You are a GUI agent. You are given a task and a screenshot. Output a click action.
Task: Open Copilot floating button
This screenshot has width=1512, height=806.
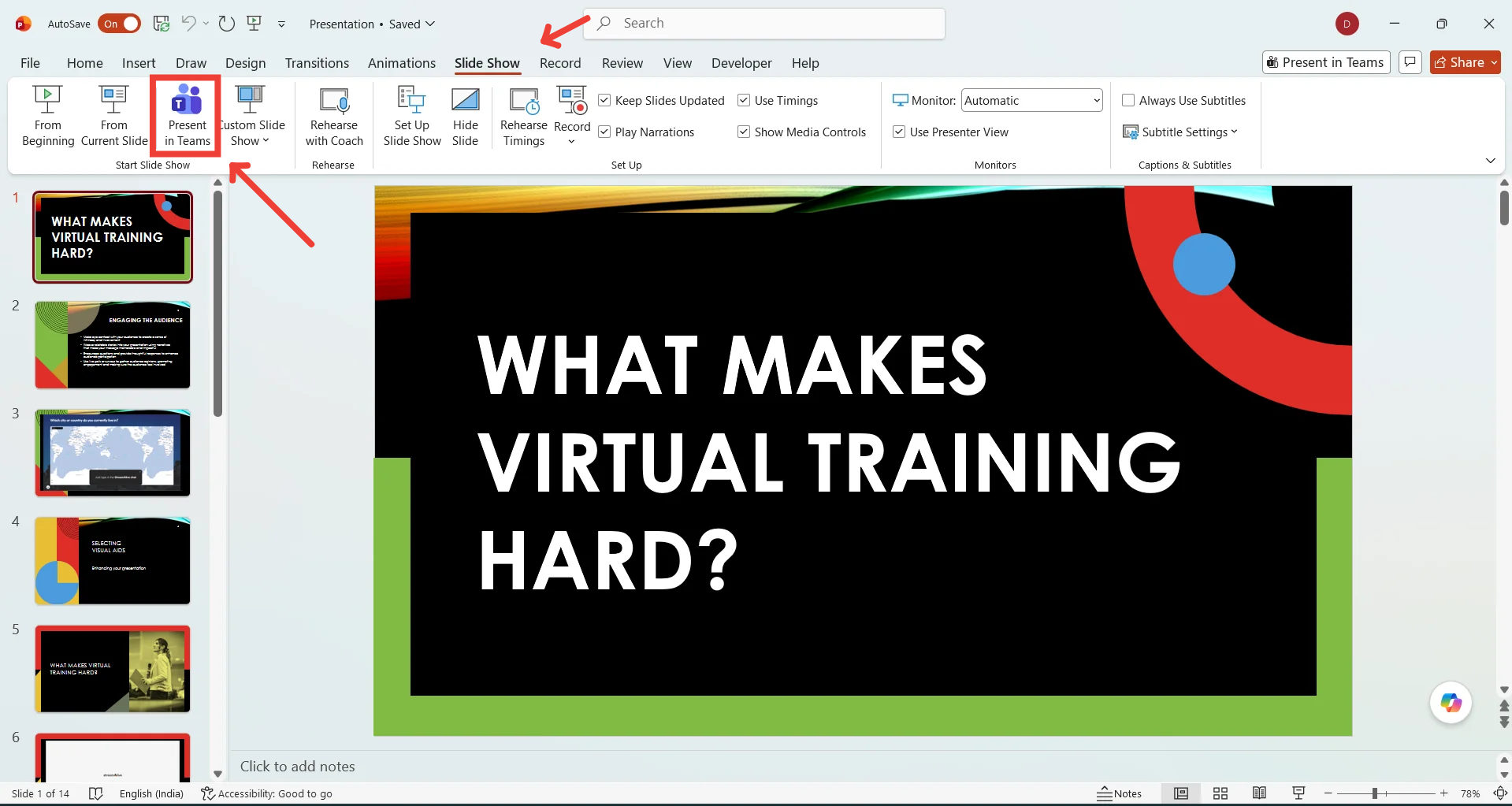pyautogui.click(x=1451, y=702)
